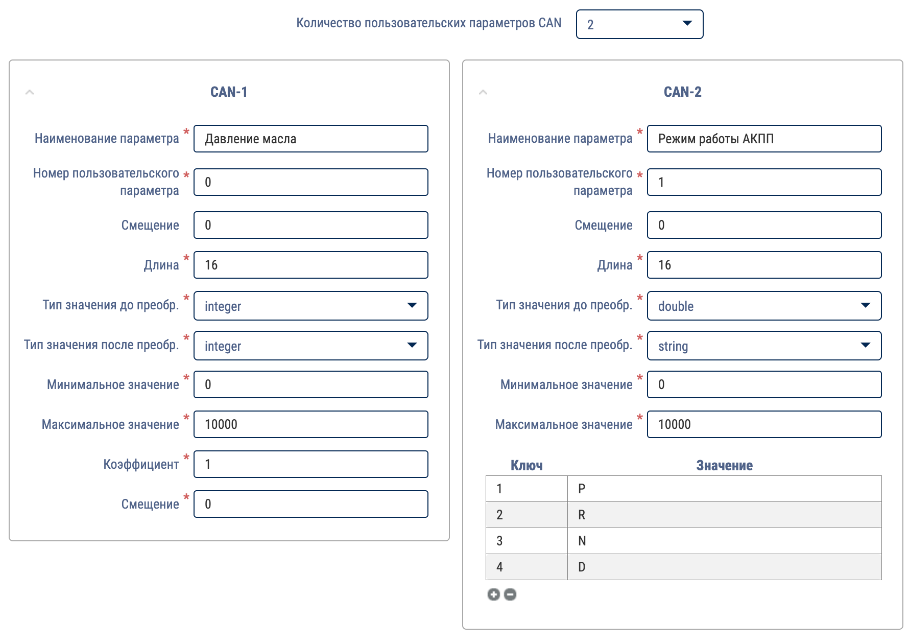
Task: Add a row with the plus icon
Action: [x=493, y=594]
